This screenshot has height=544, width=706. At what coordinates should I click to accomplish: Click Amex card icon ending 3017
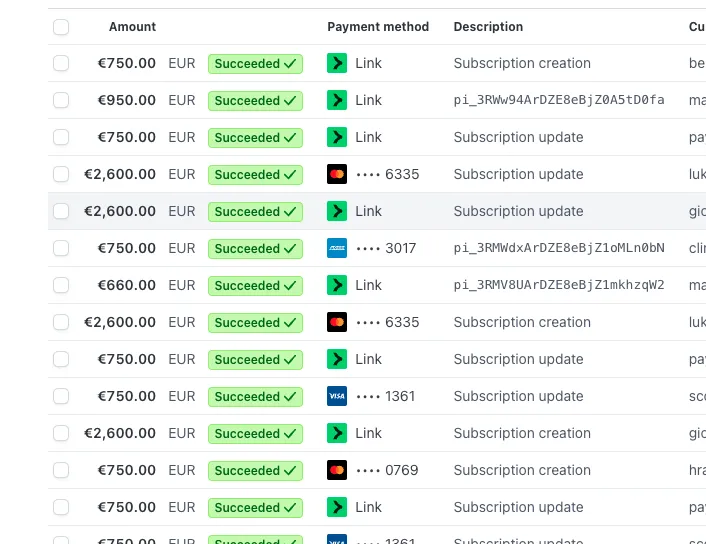click(x=337, y=248)
